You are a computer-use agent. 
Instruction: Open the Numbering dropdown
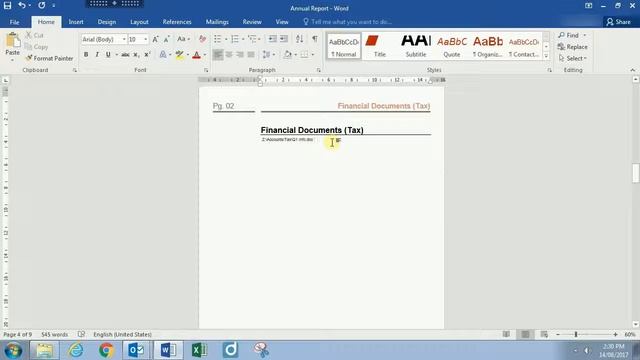243,39
